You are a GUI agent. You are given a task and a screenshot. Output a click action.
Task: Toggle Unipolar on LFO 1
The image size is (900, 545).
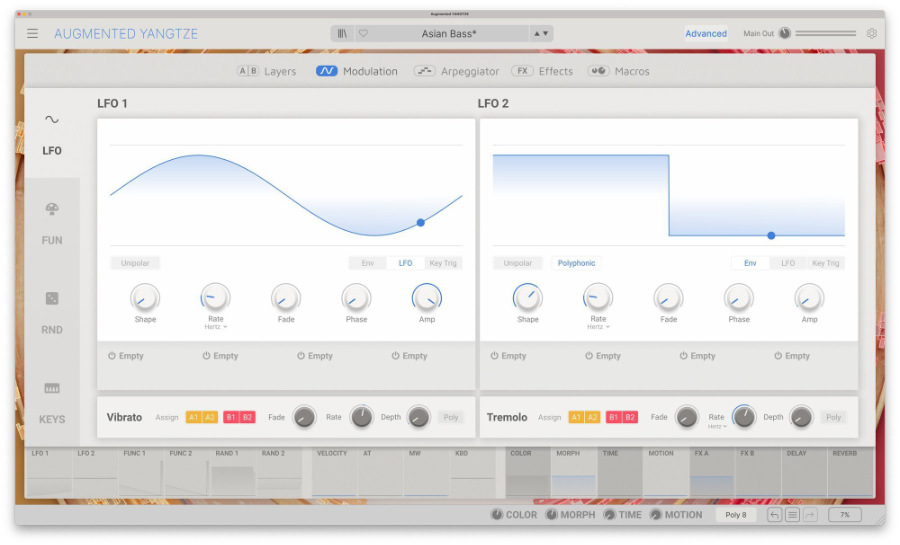[x=135, y=263]
